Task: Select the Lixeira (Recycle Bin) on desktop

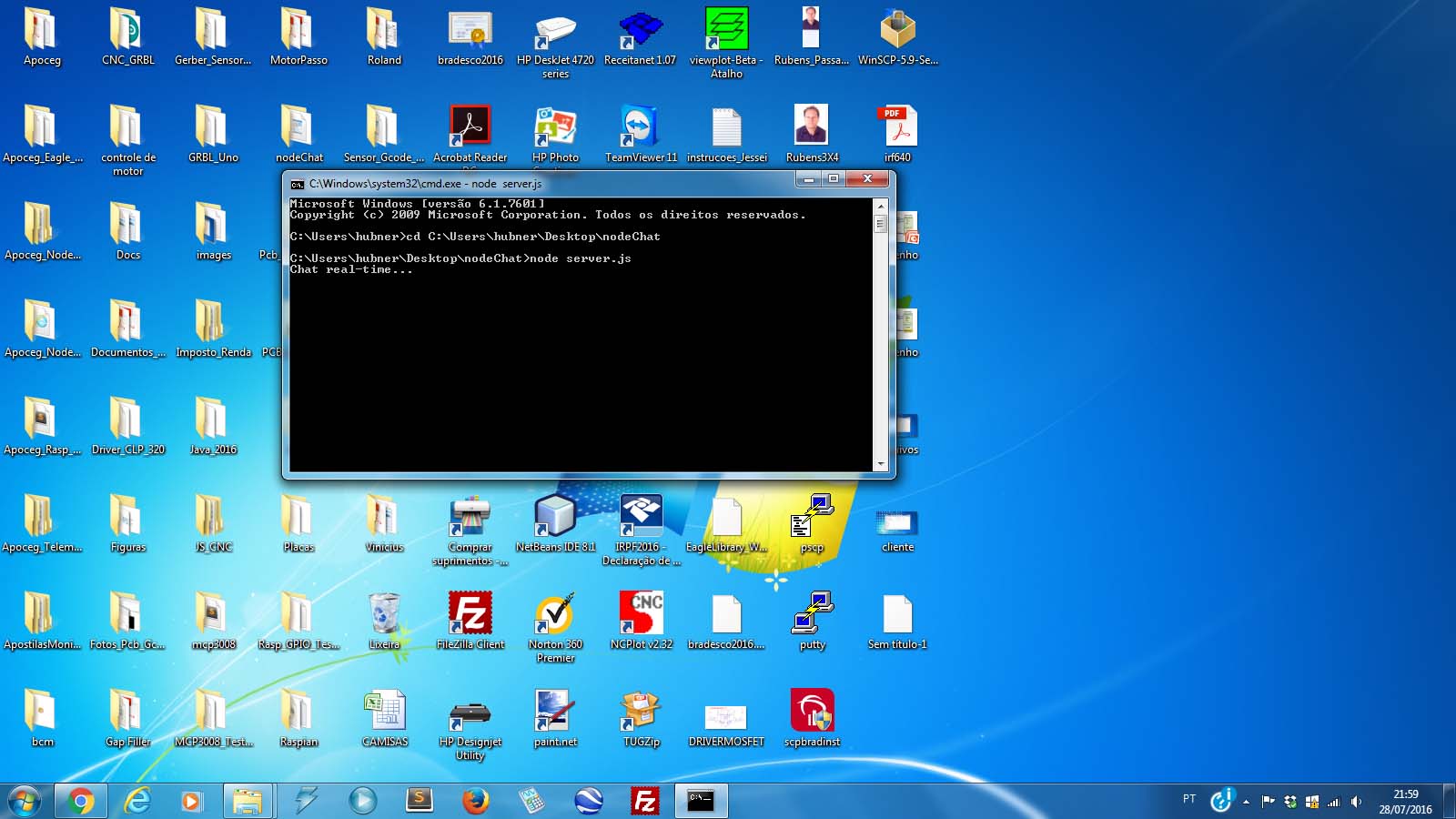Action: coord(385,612)
